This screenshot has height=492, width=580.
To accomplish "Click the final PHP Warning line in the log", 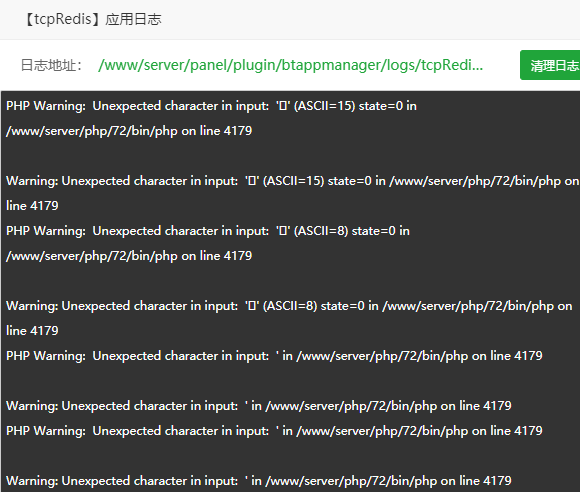I will 274,431.
